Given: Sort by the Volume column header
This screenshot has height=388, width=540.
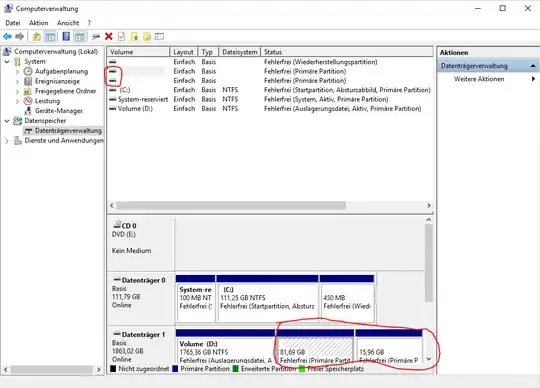Looking at the screenshot, I should pos(138,52).
